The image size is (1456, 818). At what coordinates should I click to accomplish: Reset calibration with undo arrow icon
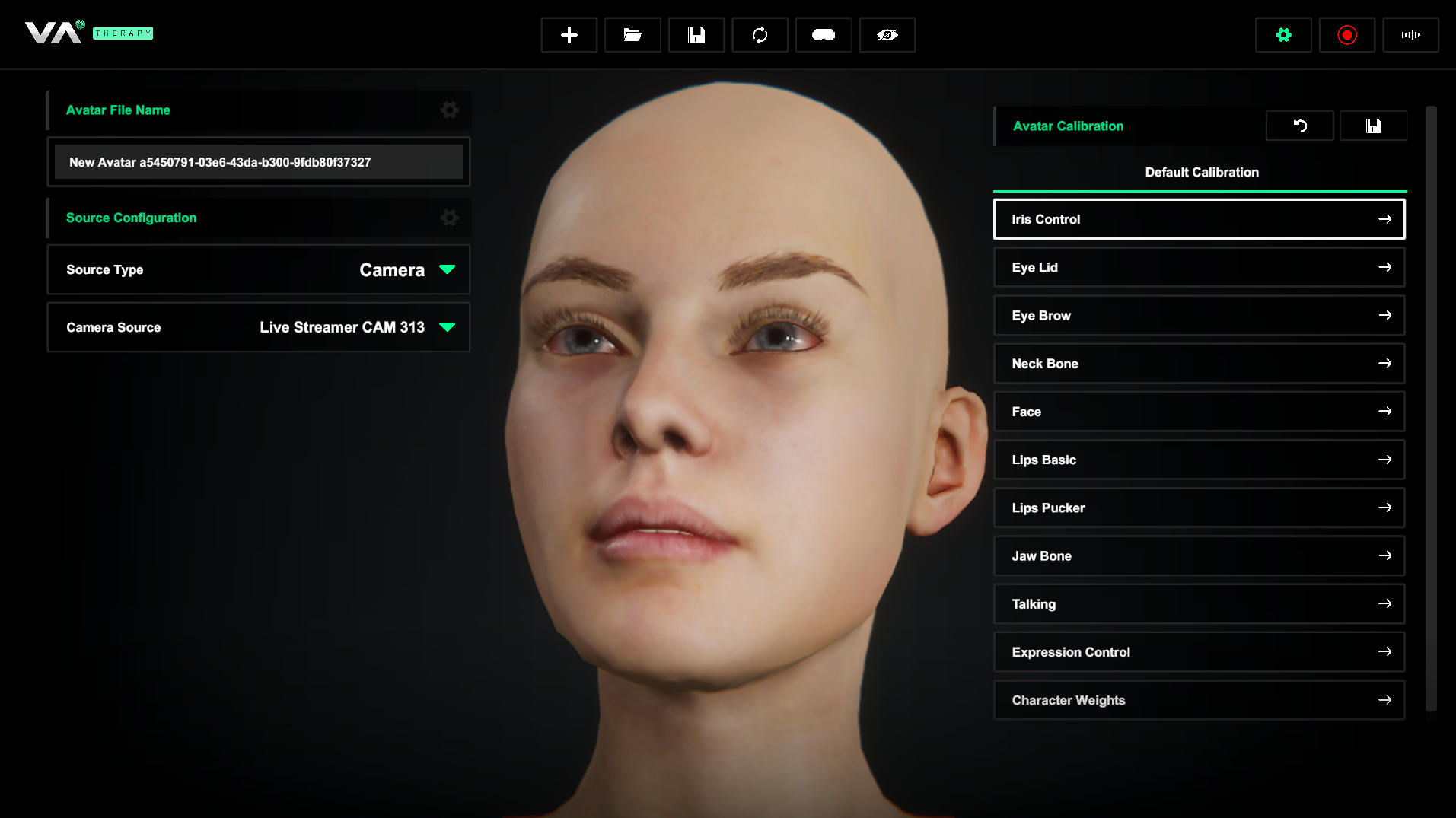click(1299, 126)
